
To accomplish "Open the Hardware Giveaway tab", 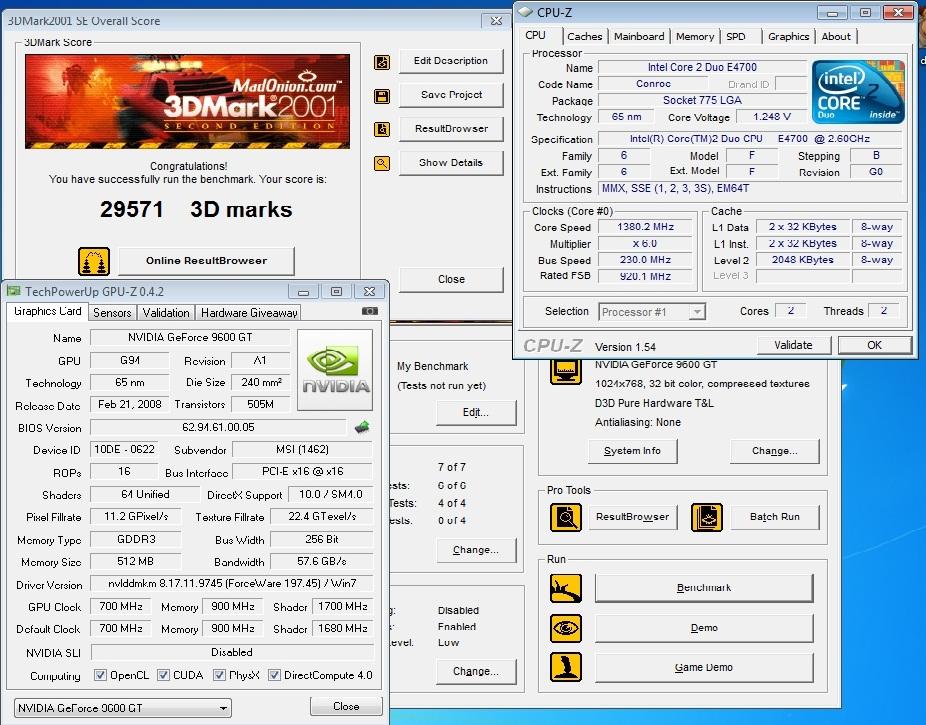I will (249, 313).
